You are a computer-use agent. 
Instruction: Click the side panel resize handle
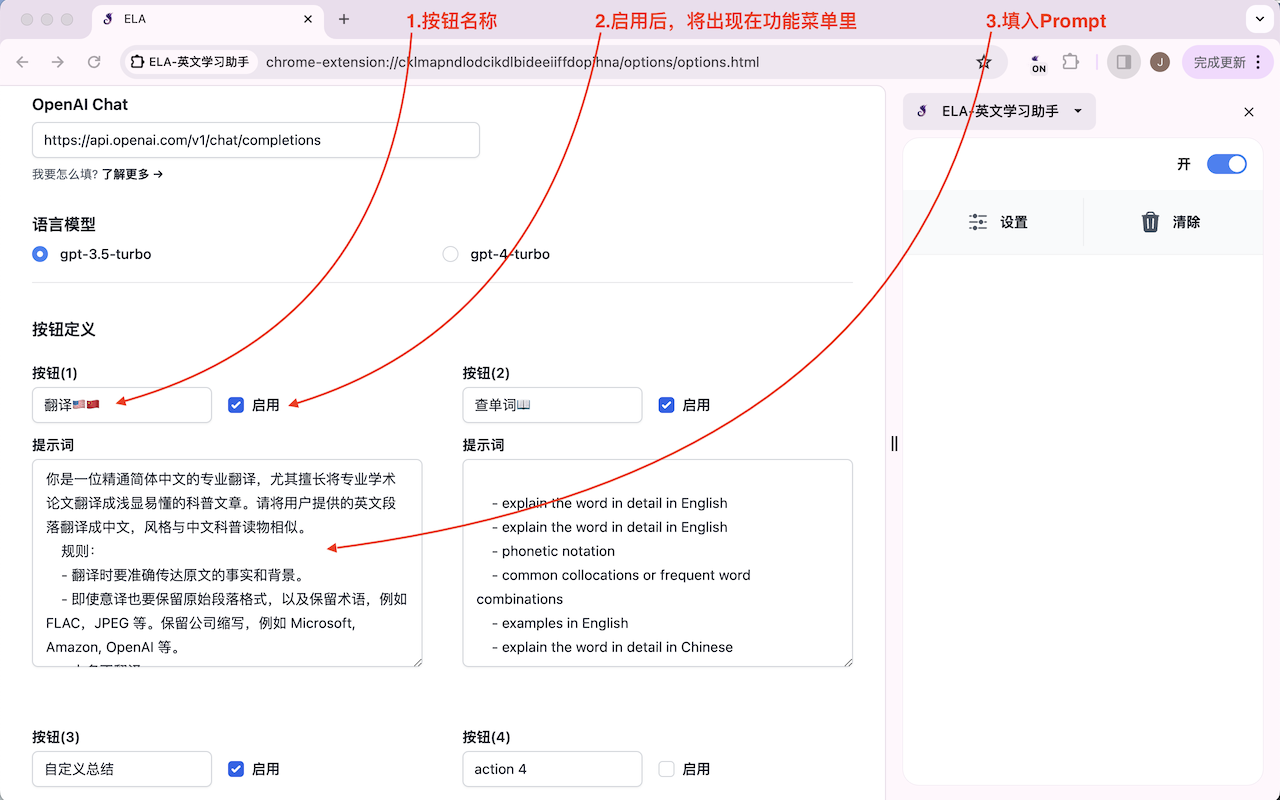coord(894,443)
